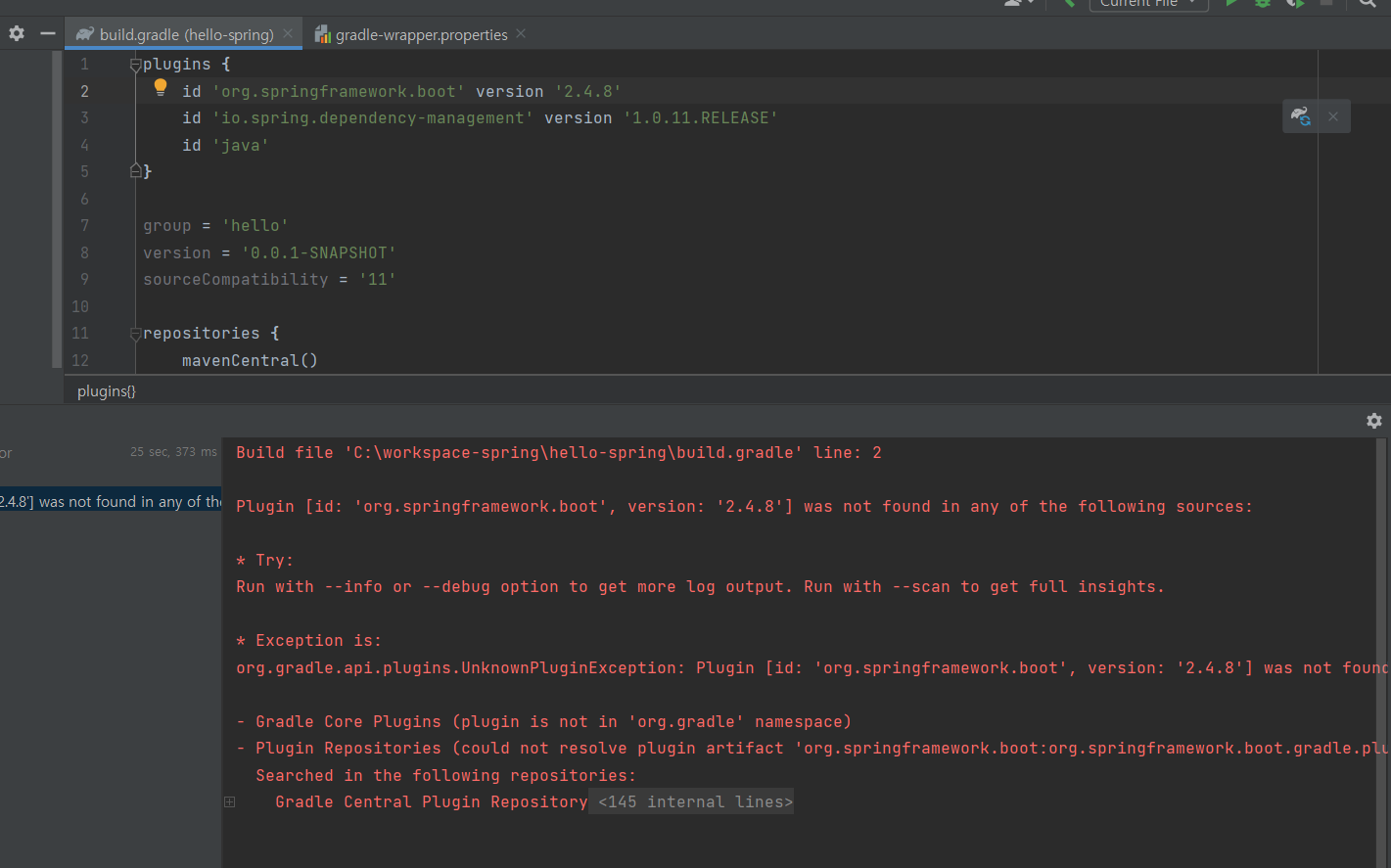Open the gradle-wrapper.properties tab
Viewport: 1391px width, 868px height.
pos(421,34)
